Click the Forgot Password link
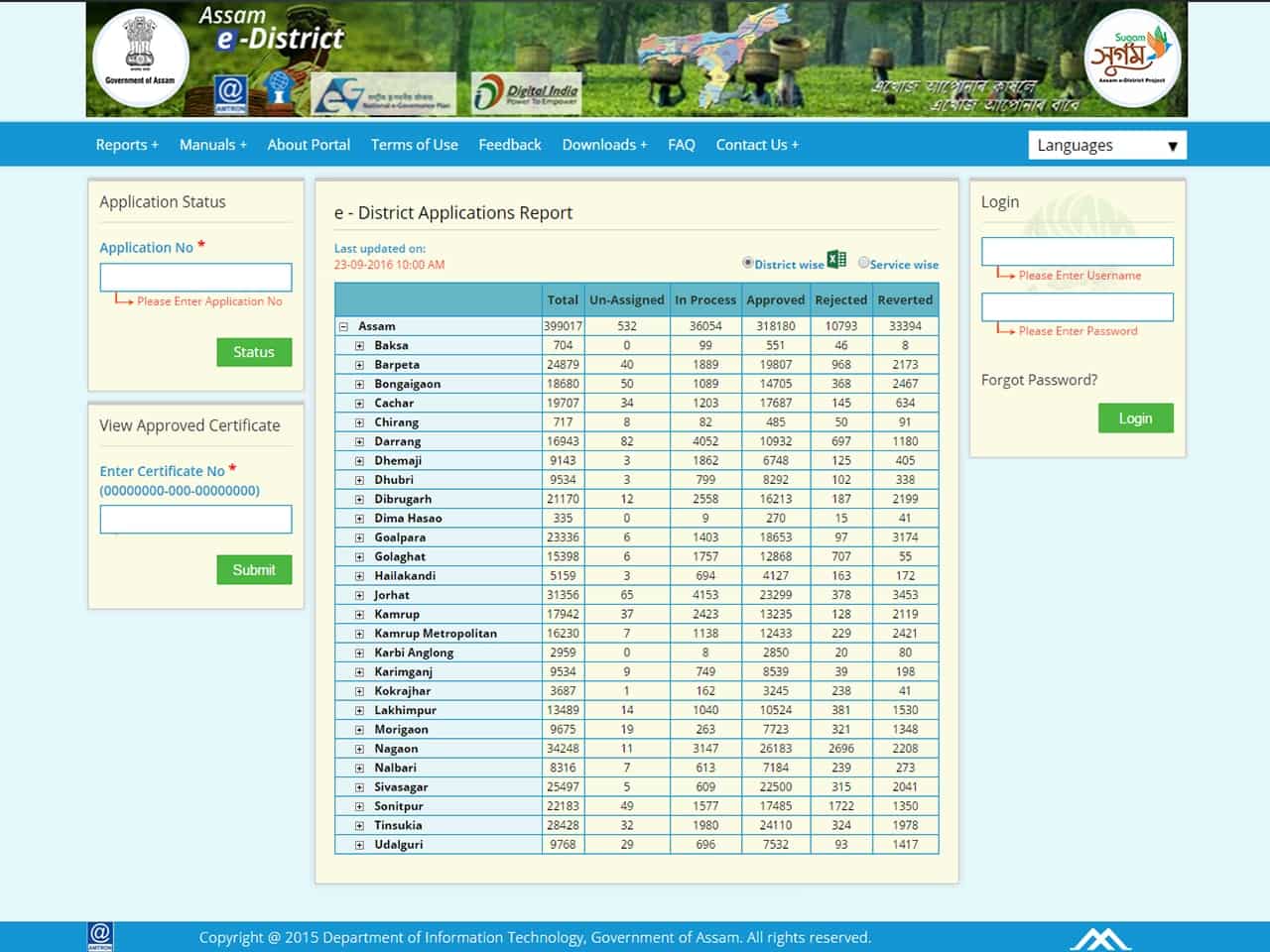The image size is (1270, 952). pos(1039,380)
